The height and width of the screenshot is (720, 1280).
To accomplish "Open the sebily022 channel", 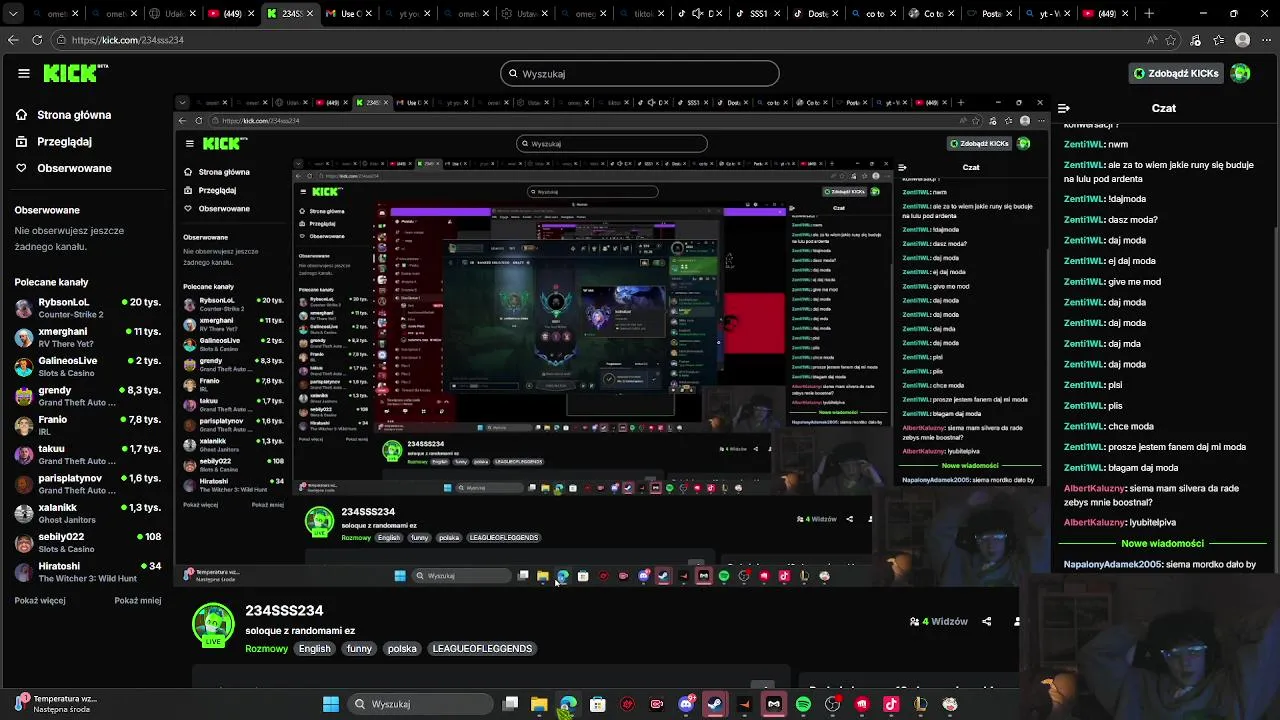I will click(x=88, y=543).
